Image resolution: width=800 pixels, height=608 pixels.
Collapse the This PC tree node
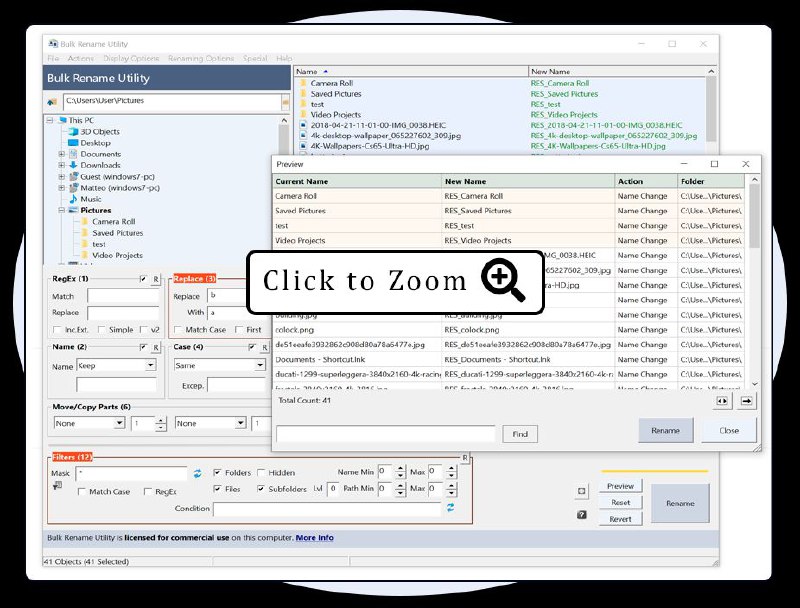(x=50, y=120)
